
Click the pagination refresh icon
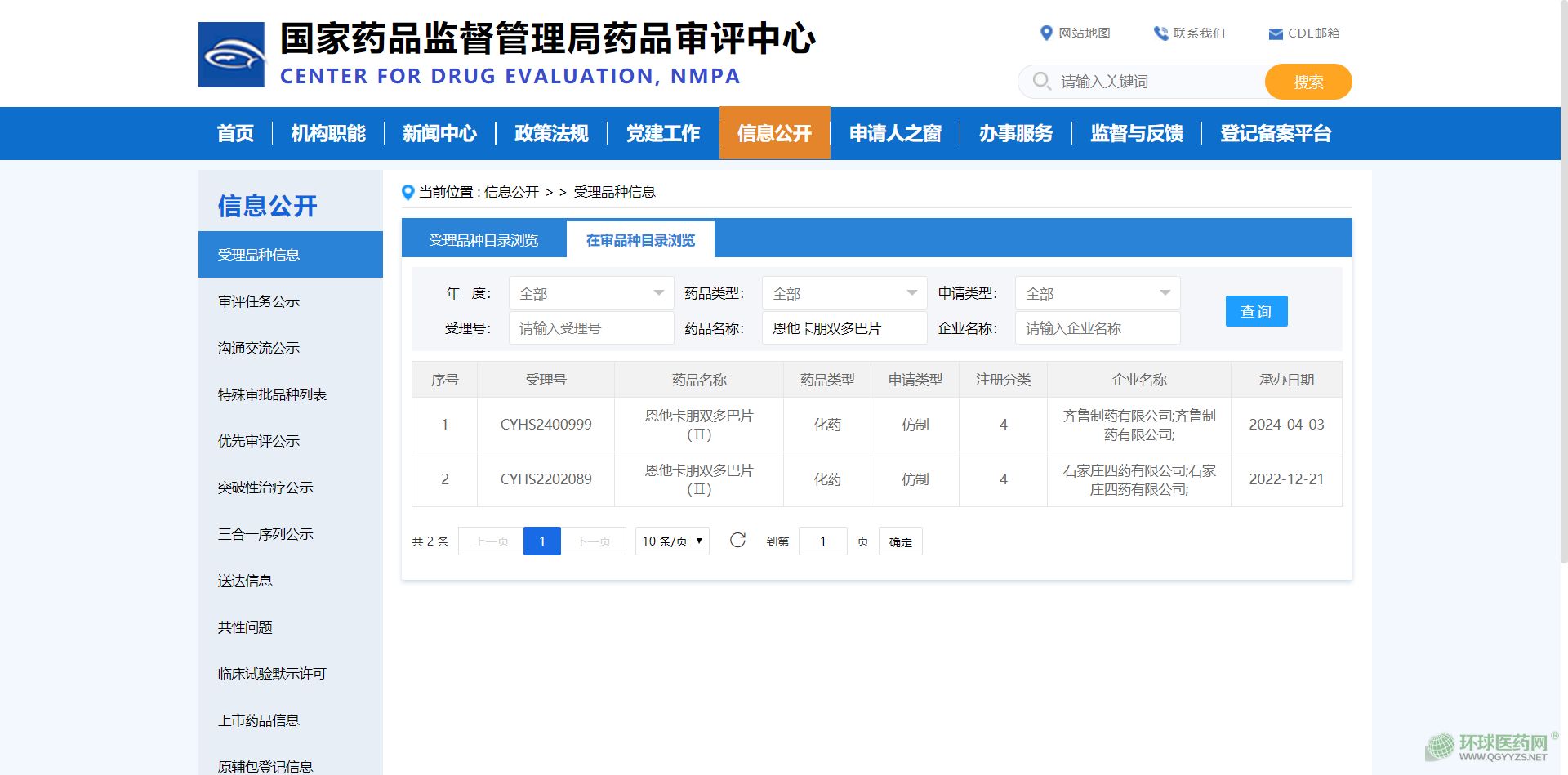pos(737,541)
